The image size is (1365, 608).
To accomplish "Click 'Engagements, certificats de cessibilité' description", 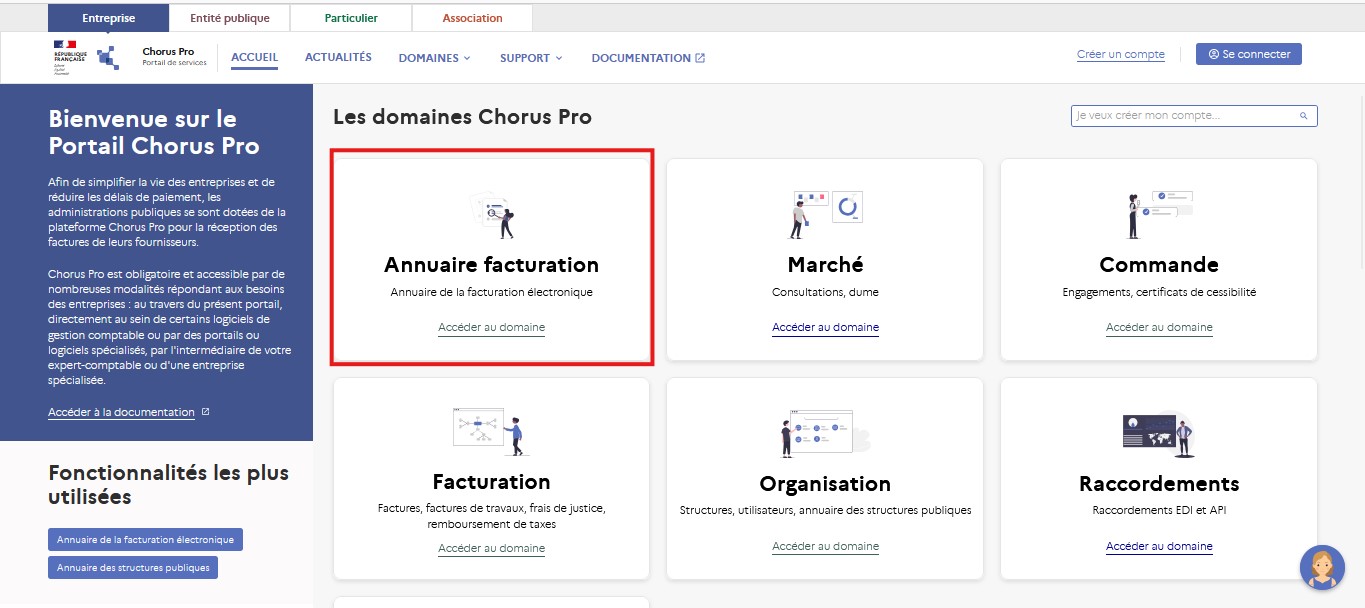I will 1159,293.
